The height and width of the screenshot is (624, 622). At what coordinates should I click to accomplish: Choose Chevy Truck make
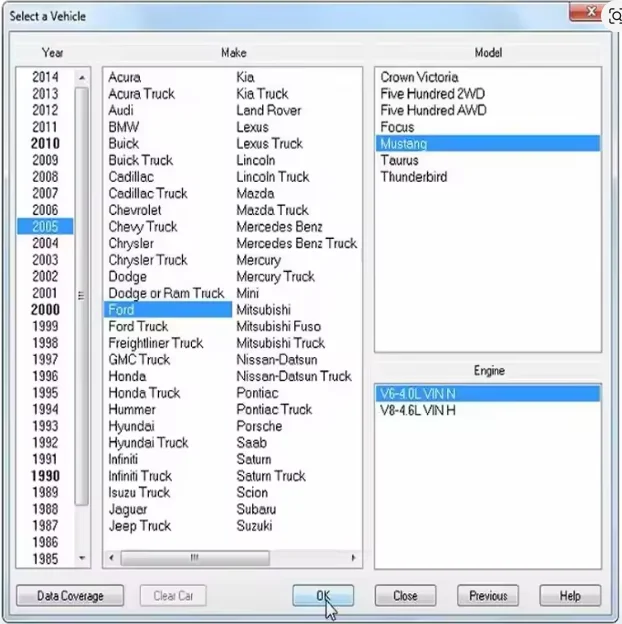click(142, 226)
